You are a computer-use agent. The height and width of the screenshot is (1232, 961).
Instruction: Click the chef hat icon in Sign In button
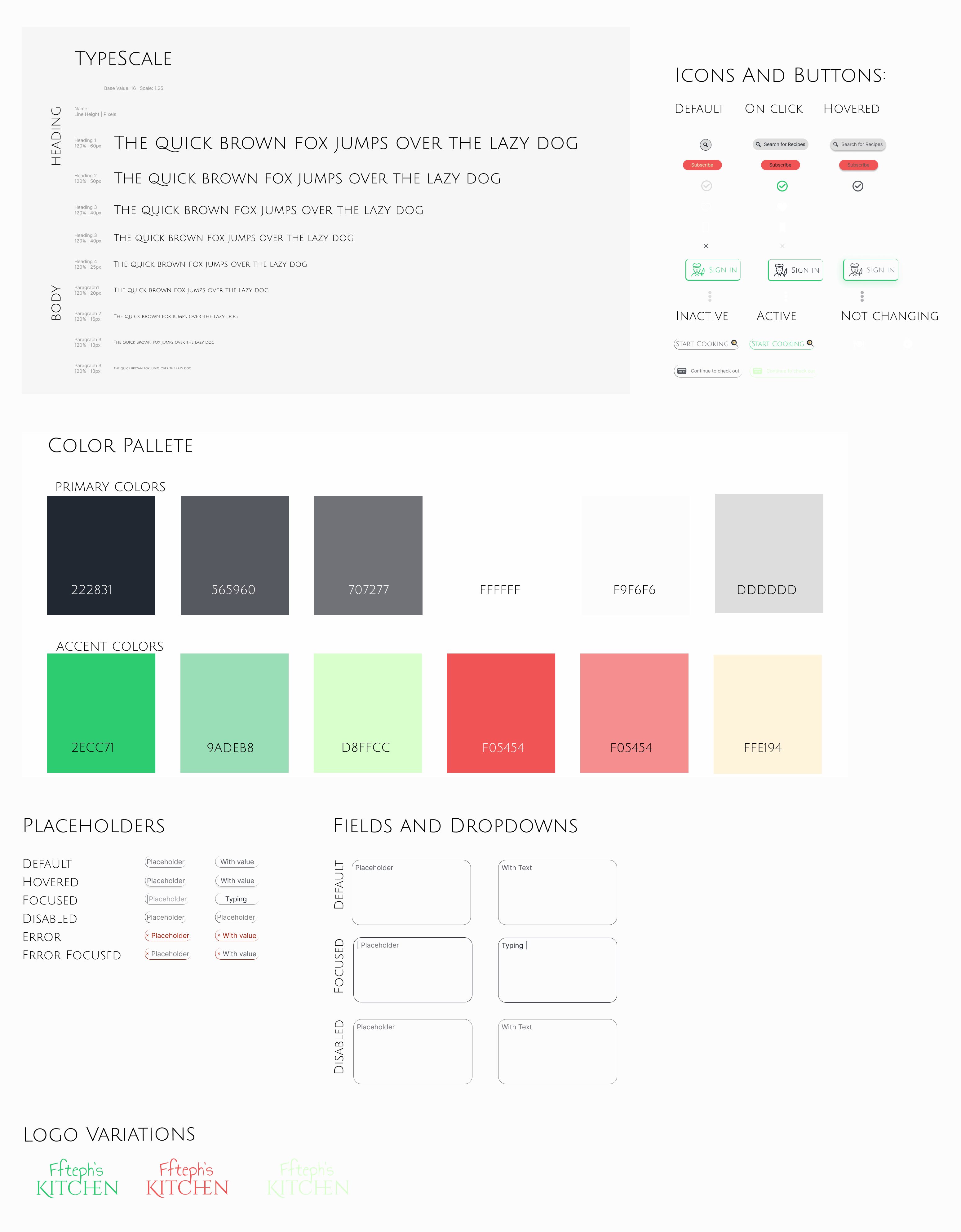pyautogui.click(x=697, y=269)
